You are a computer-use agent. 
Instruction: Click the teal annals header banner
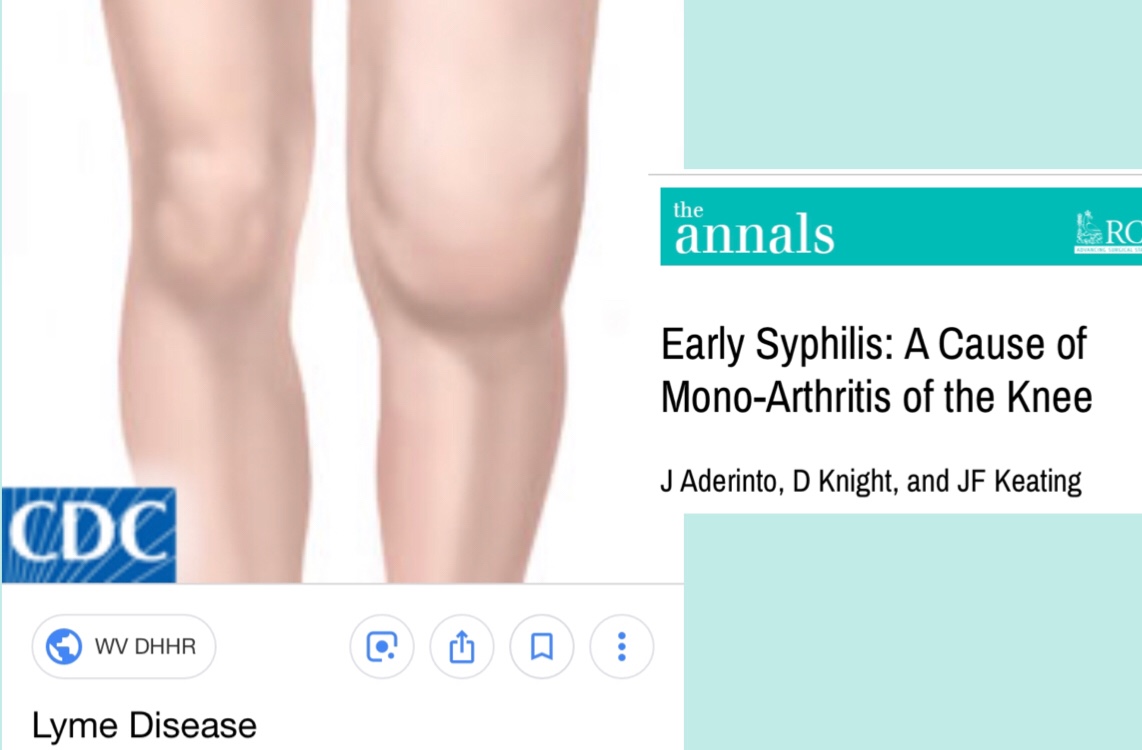pos(901,226)
